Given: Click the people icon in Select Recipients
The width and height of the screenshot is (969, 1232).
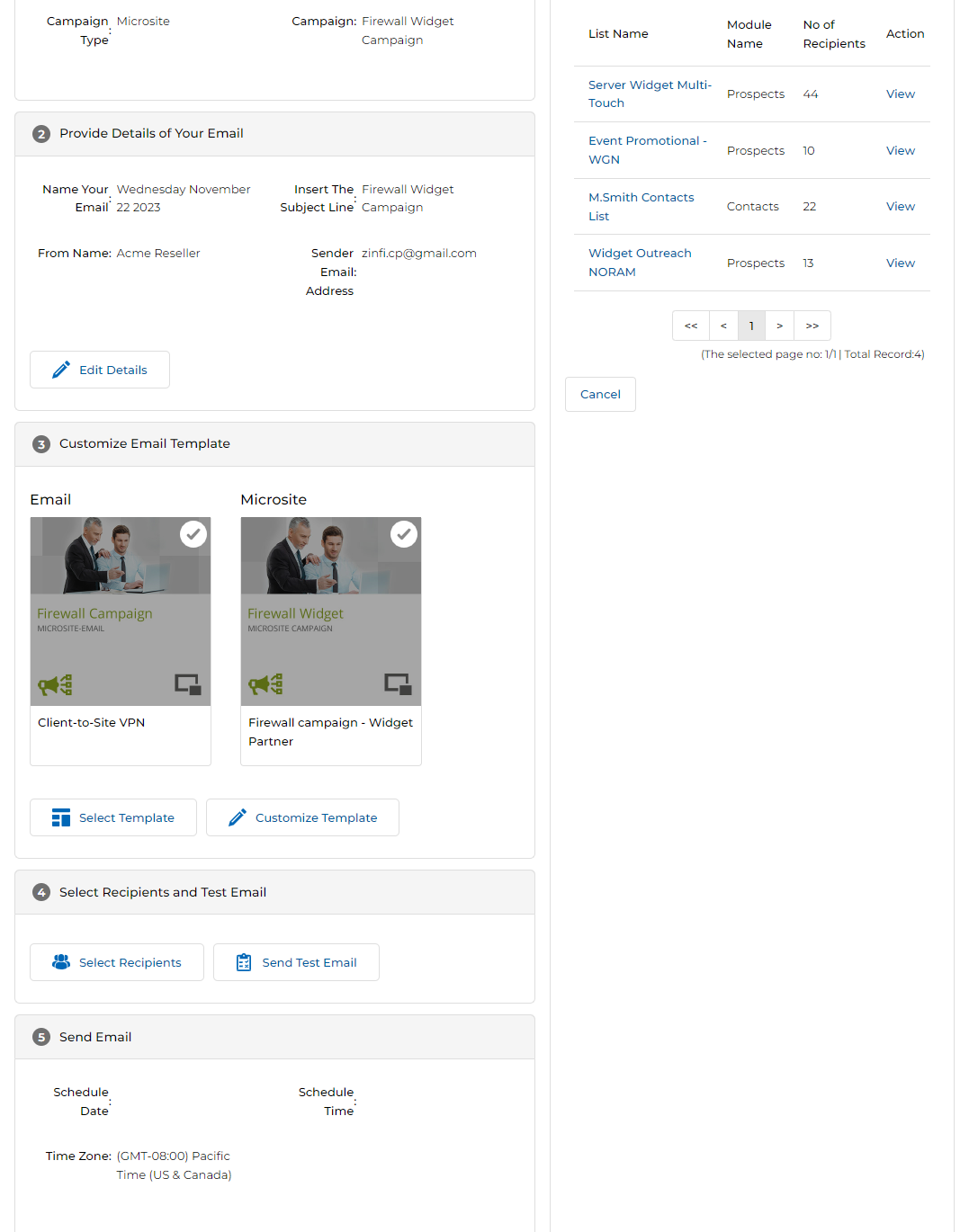Looking at the screenshot, I should pos(61,962).
